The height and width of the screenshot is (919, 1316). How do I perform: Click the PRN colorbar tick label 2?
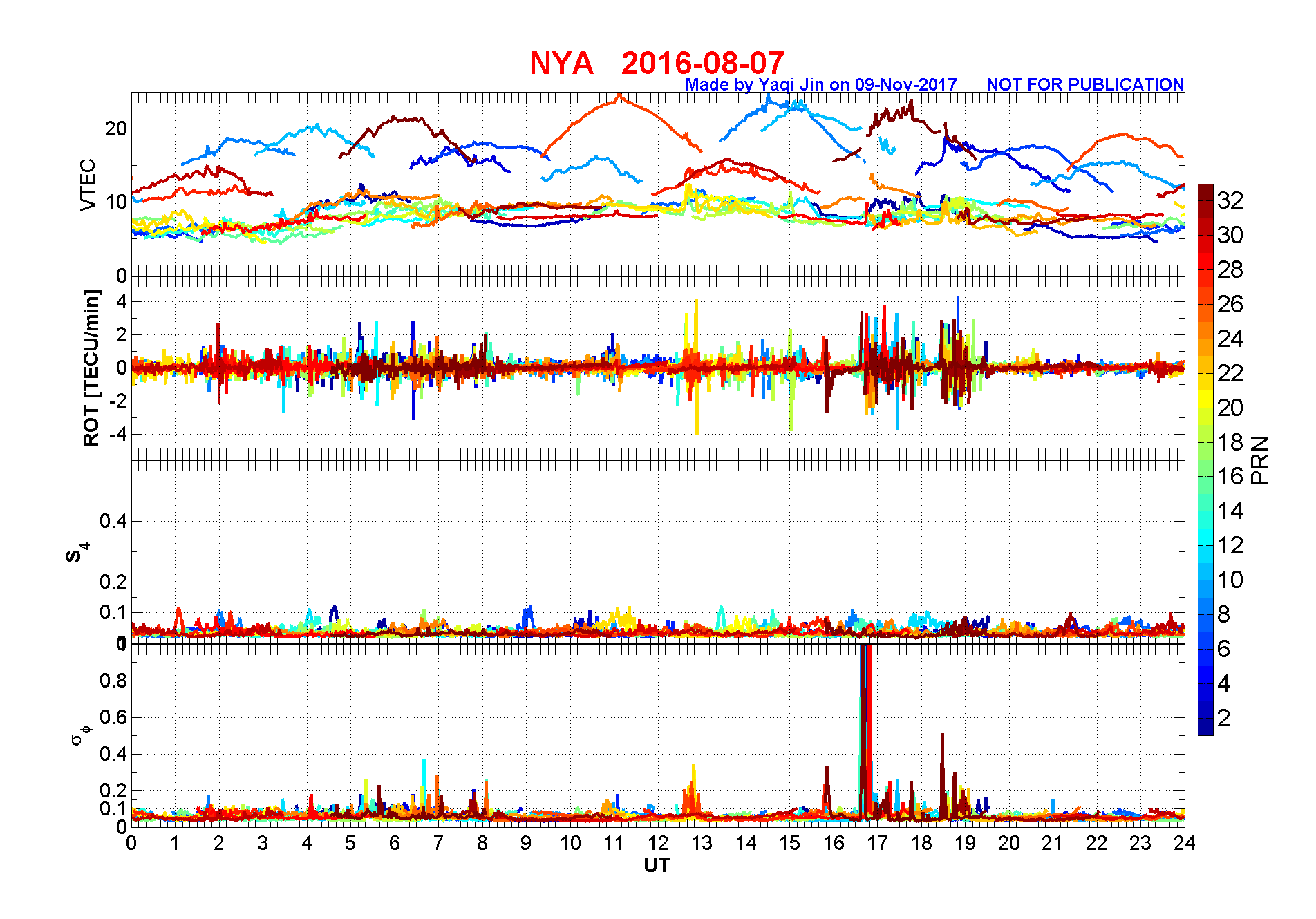point(1223,718)
